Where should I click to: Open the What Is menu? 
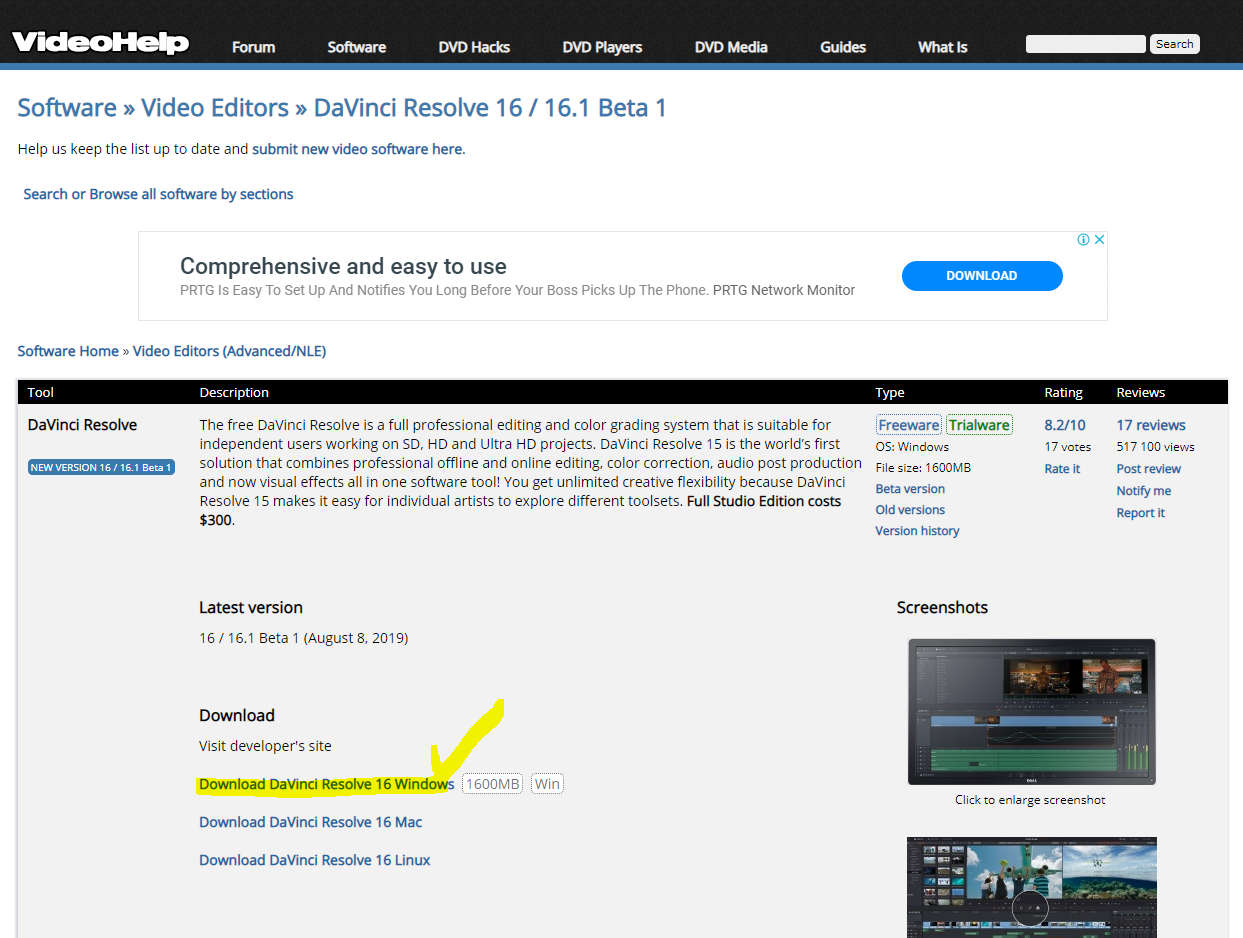coord(943,47)
